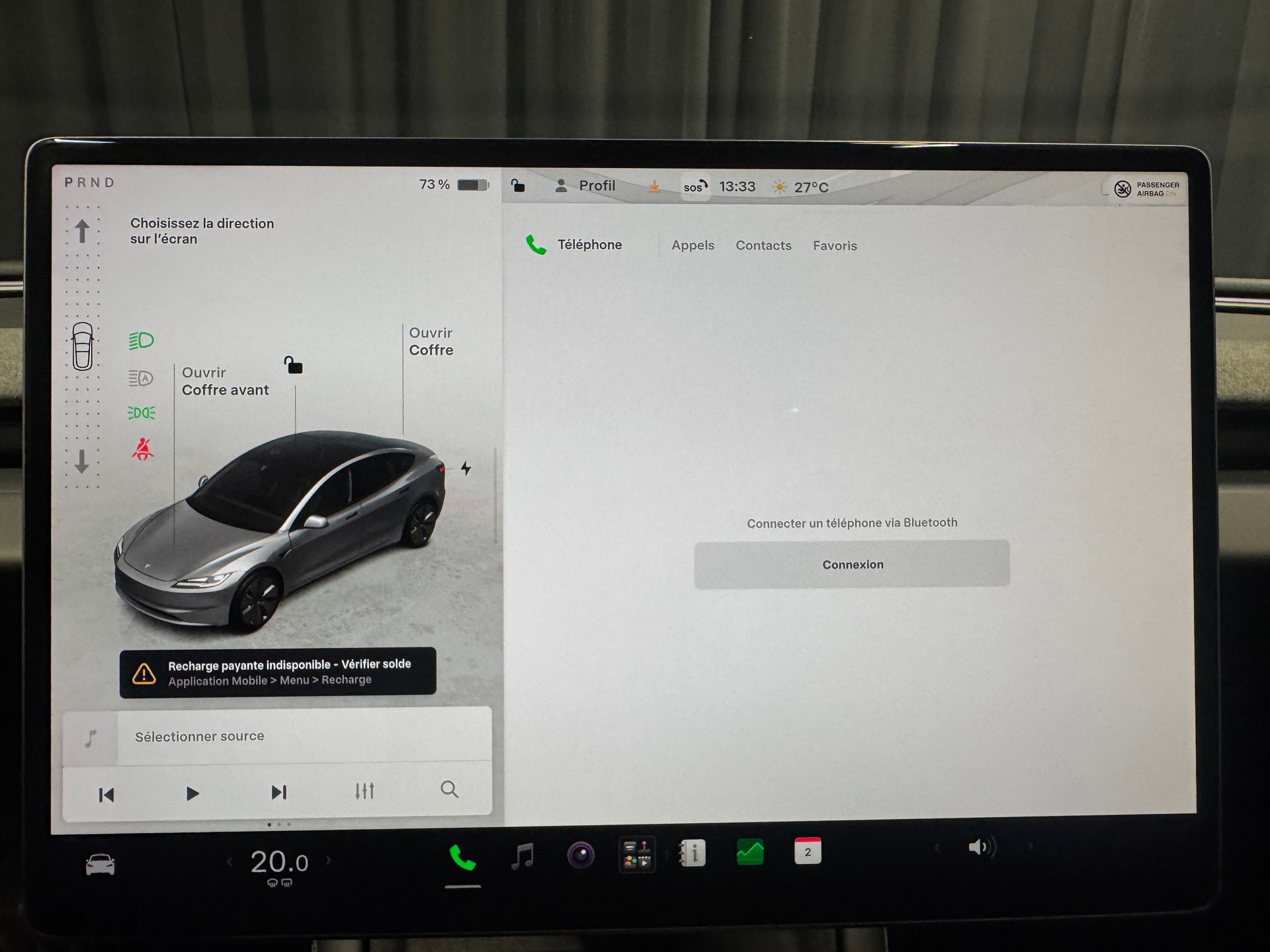Screen dimensions: 1270x952
Task: Tap the warning triangle icon
Action: click(144, 674)
